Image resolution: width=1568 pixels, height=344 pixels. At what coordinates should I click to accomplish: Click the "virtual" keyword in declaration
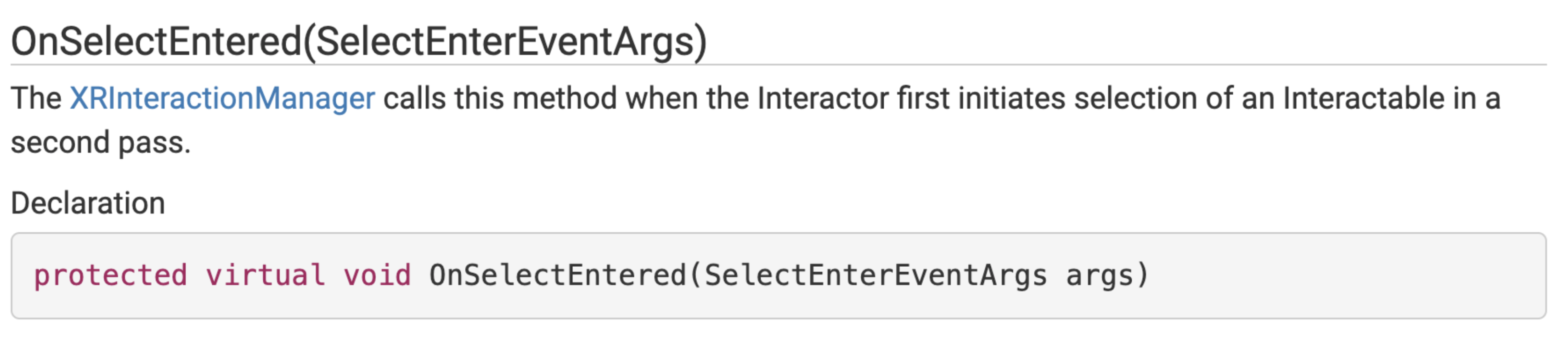pos(265,275)
